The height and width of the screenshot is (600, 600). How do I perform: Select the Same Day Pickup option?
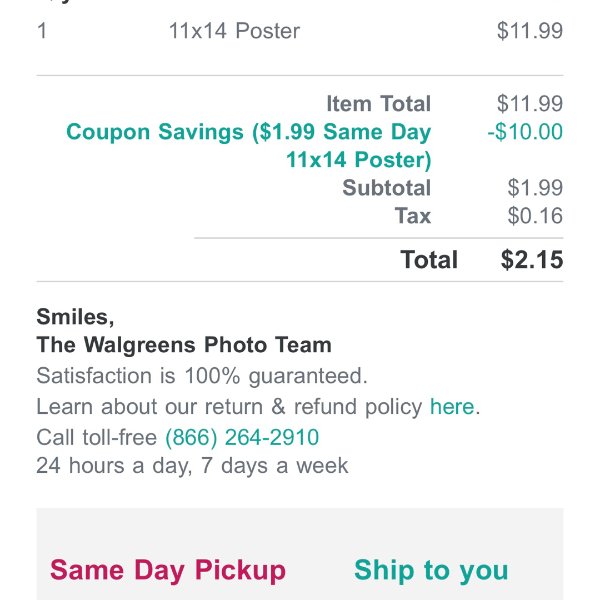[x=168, y=571]
